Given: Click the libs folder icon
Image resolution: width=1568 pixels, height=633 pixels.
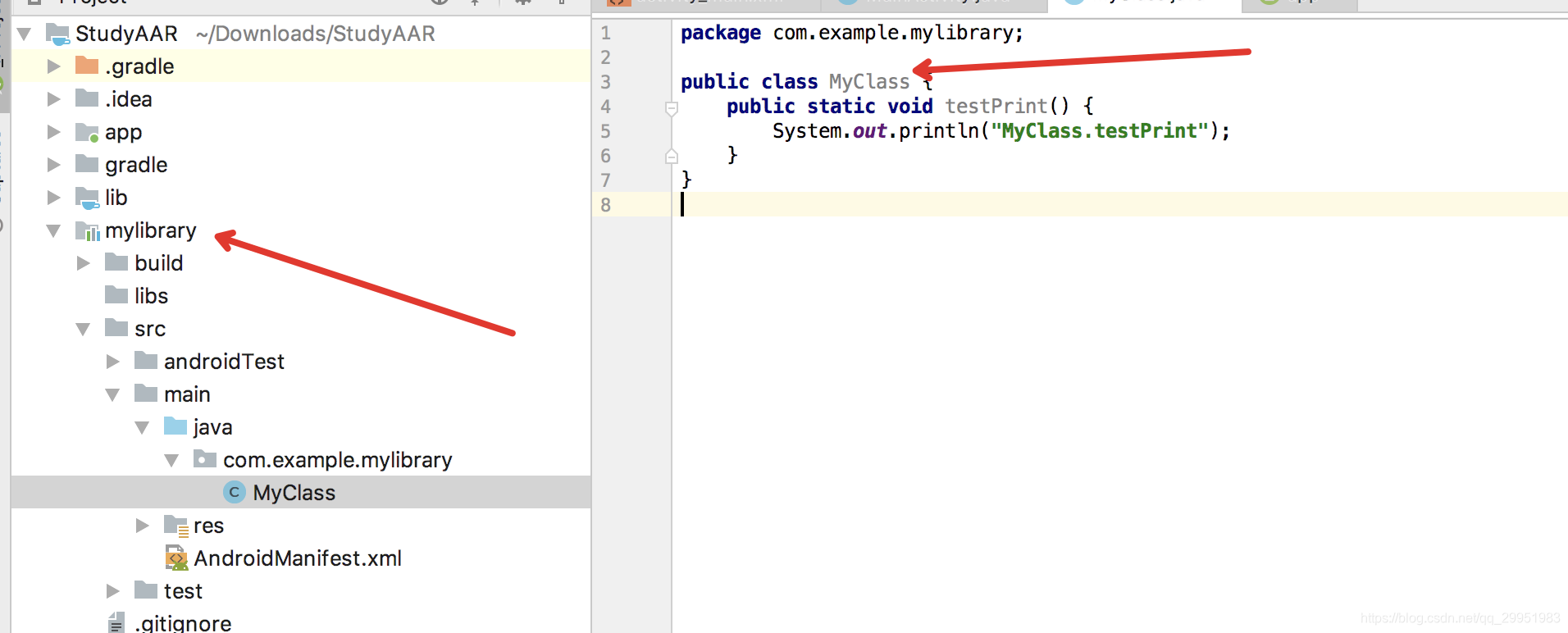Looking at the screenshot, I should click(x=116, y=295).
